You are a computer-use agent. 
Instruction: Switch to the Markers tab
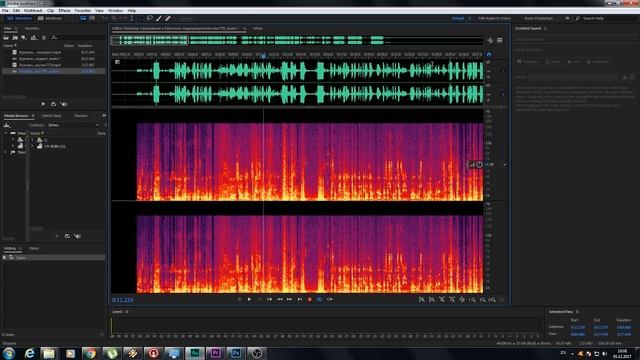81,116
